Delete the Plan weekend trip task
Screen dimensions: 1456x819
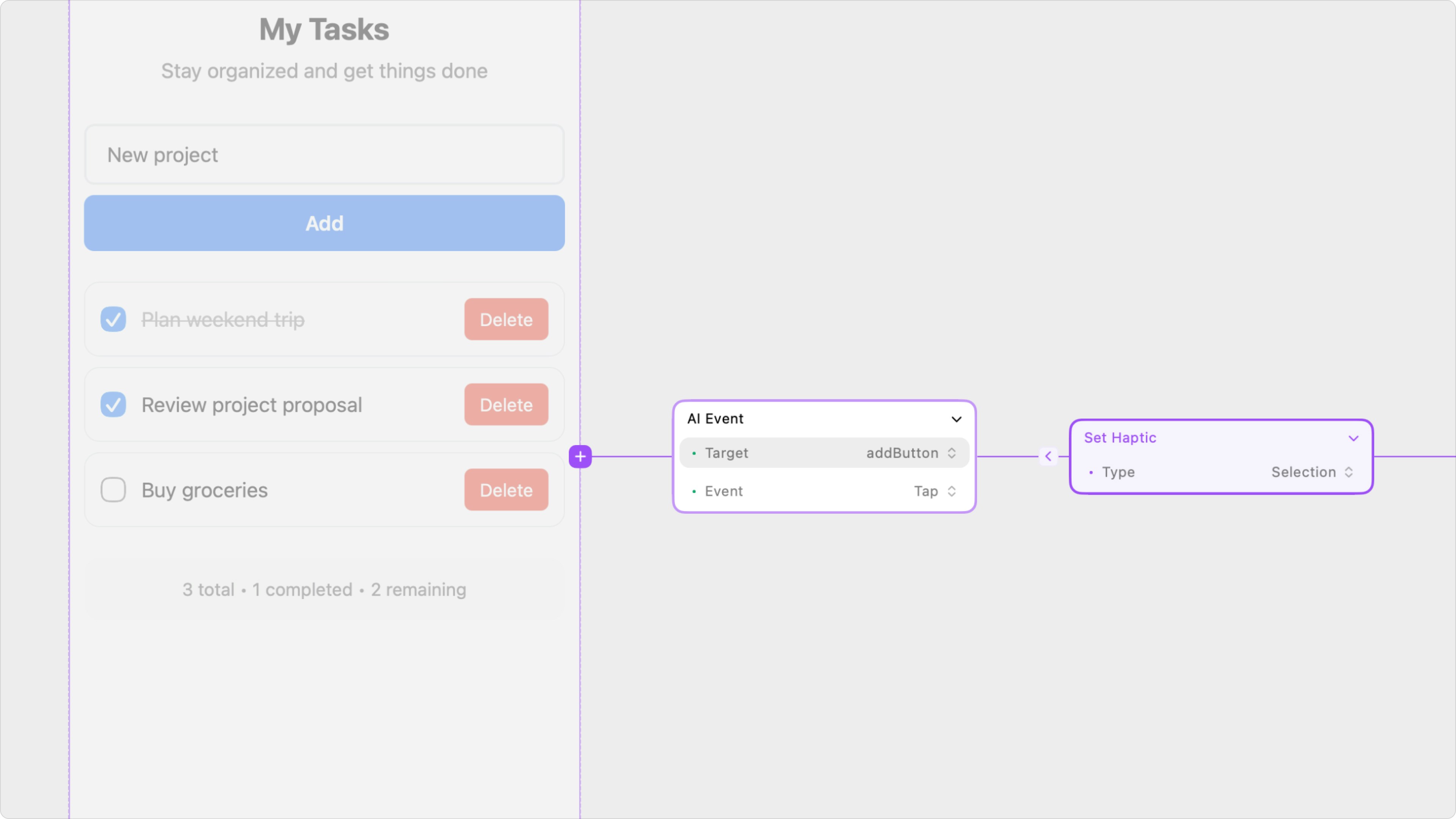pyautogui.click(x=506, y=319)
